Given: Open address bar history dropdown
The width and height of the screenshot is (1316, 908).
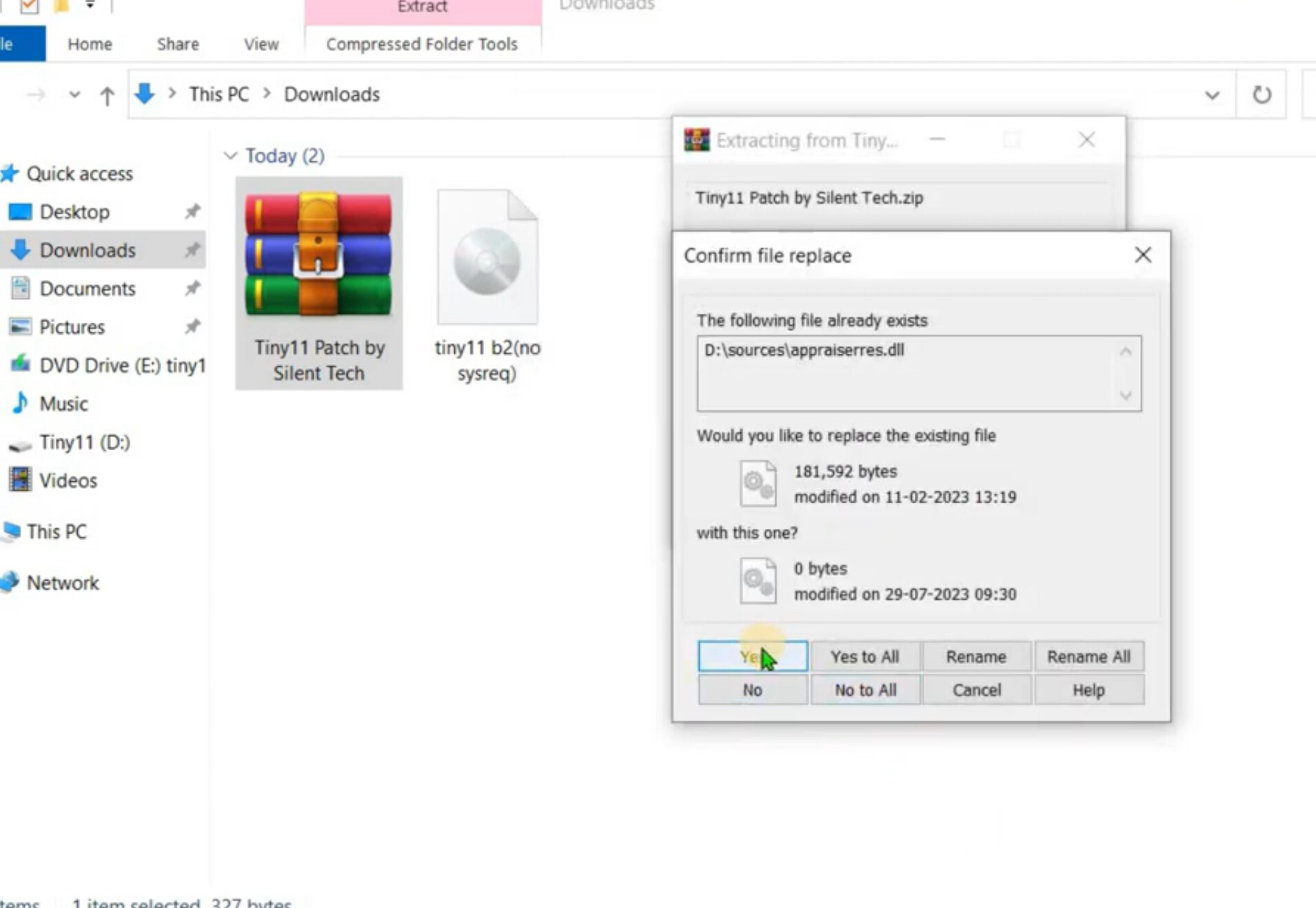Looking at the screenshot, I should coord(1212,95).
